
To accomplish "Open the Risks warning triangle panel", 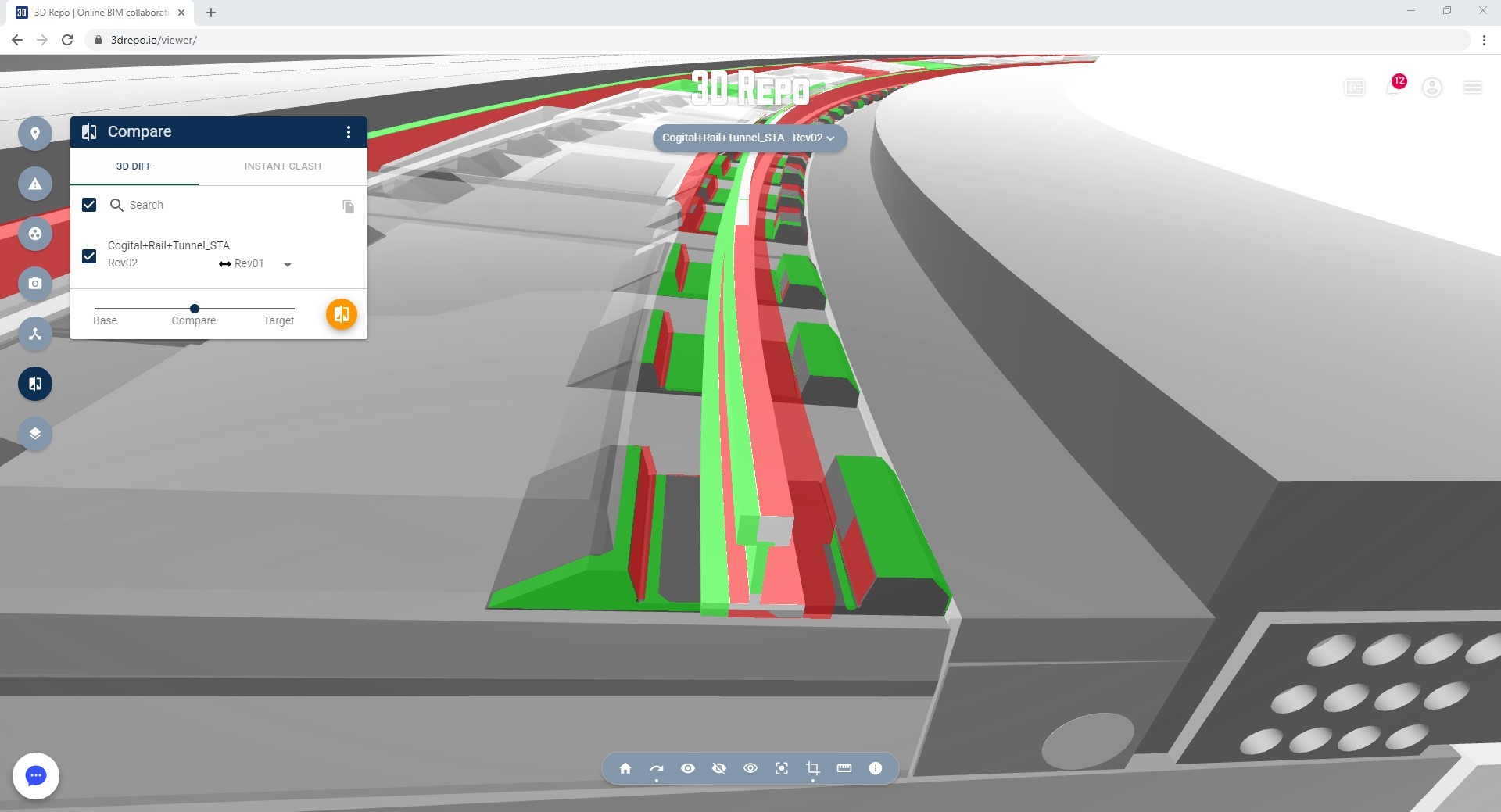I will coord(35,184).
